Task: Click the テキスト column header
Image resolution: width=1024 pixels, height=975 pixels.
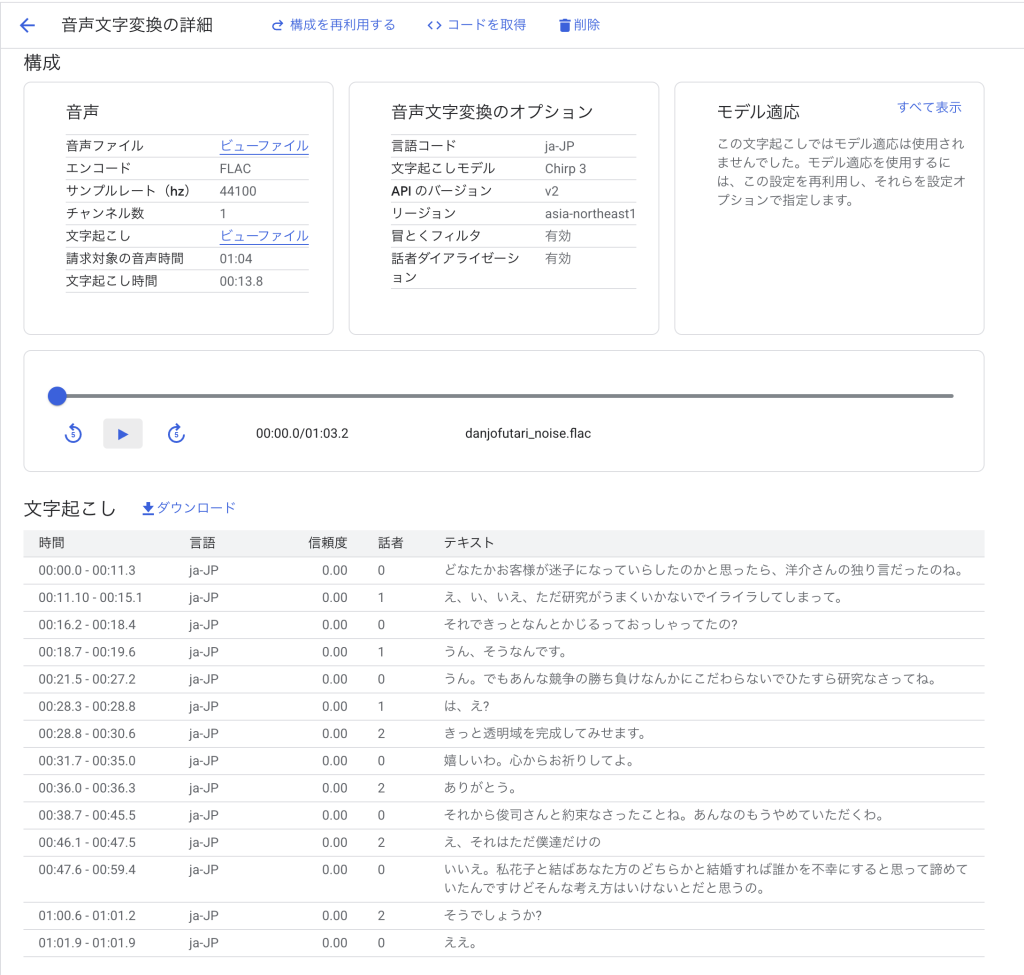Action: (469, 543)
